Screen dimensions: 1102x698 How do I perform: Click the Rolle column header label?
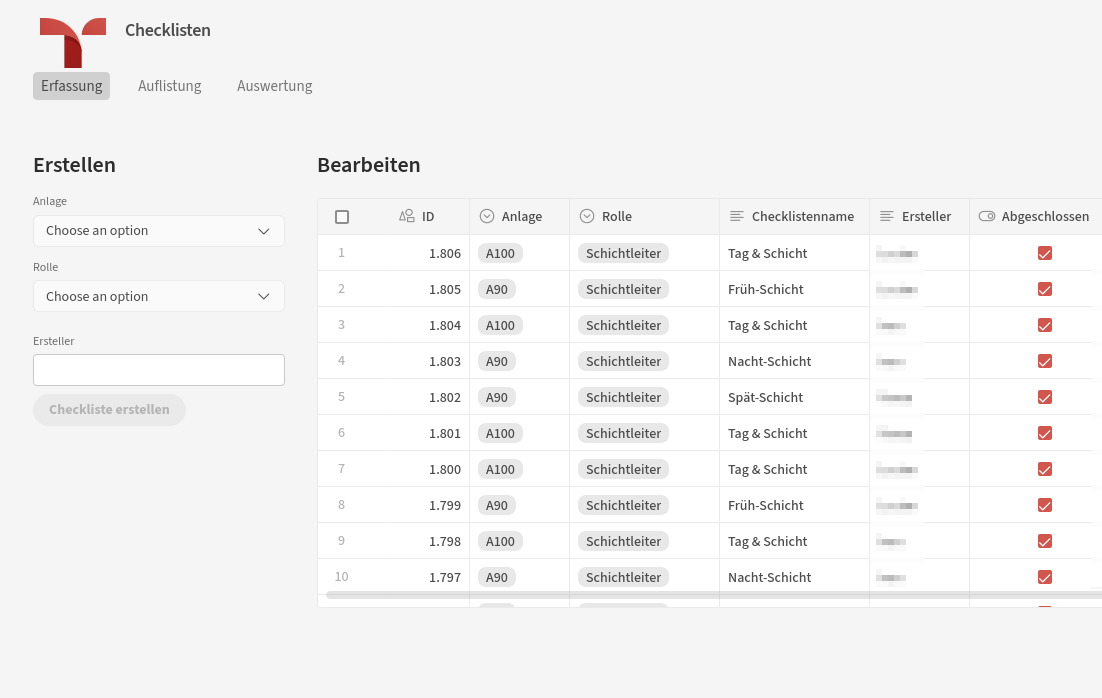click(x=616, y=216)
